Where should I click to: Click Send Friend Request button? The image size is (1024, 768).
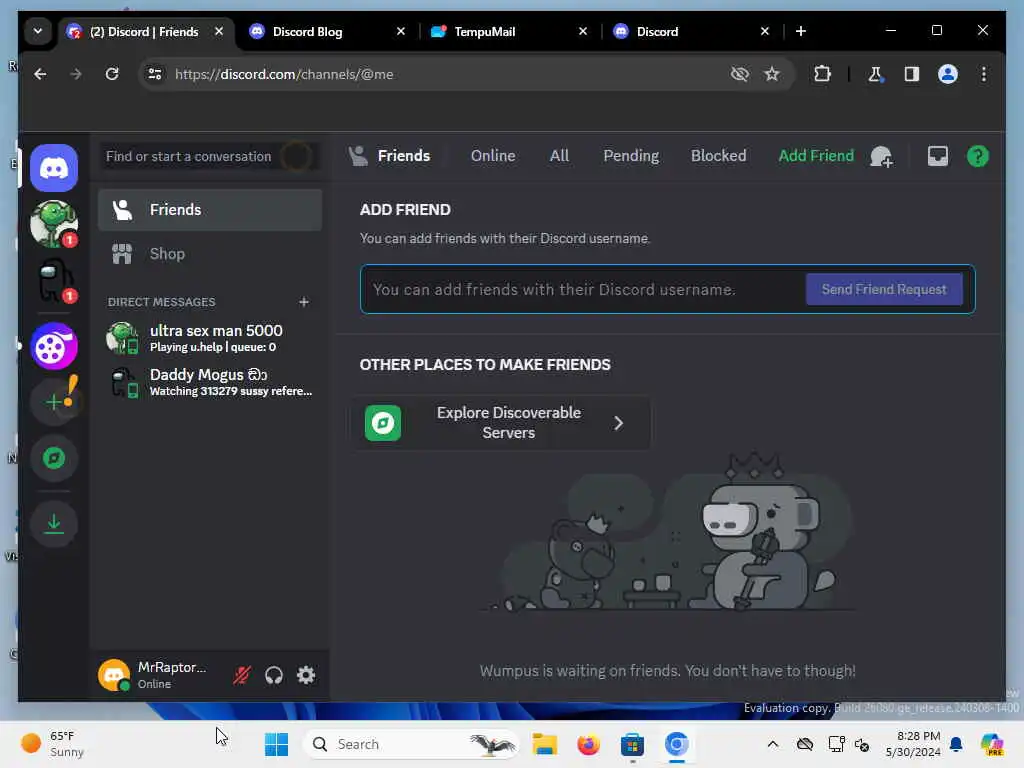point(884,289)
